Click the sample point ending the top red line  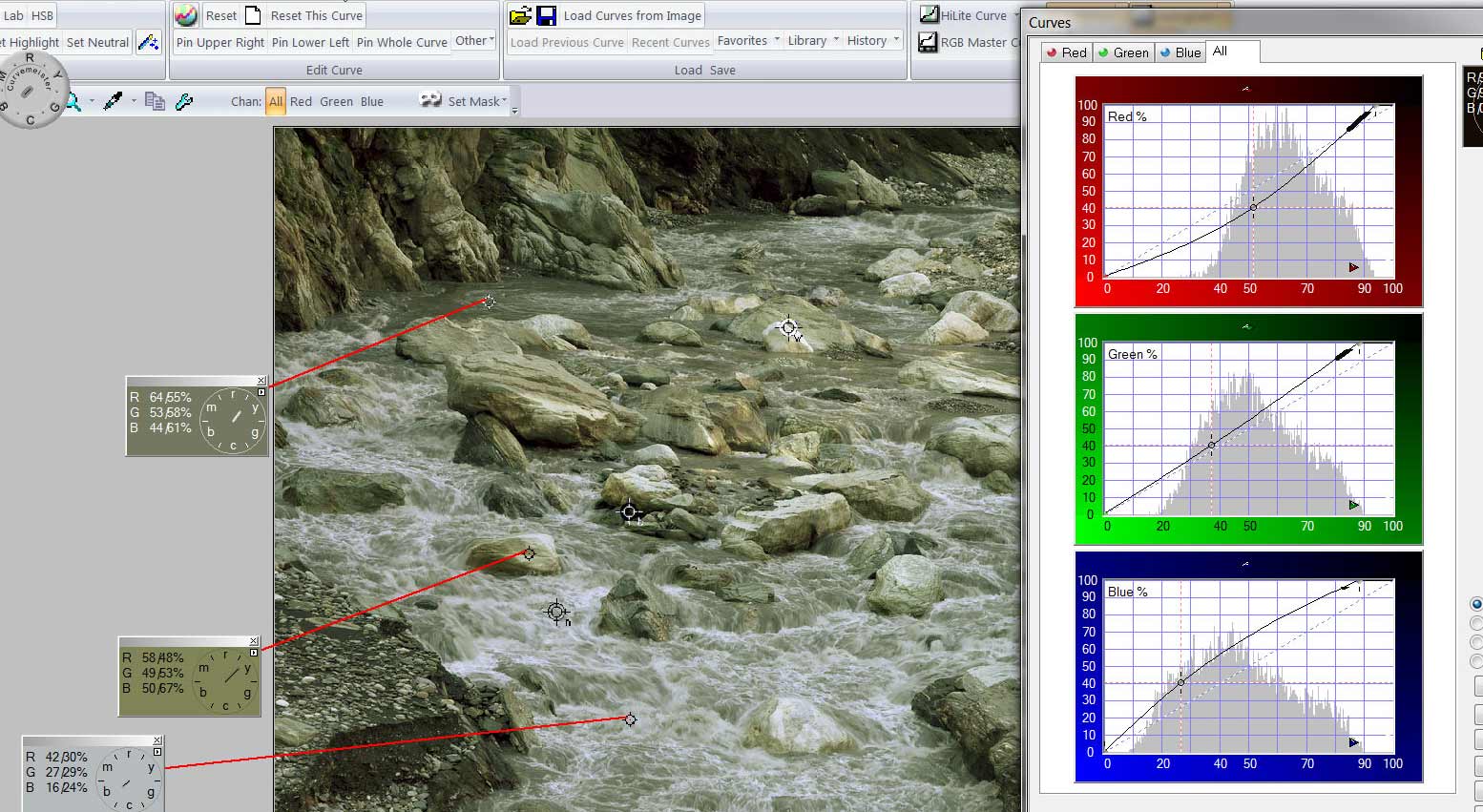489,302
